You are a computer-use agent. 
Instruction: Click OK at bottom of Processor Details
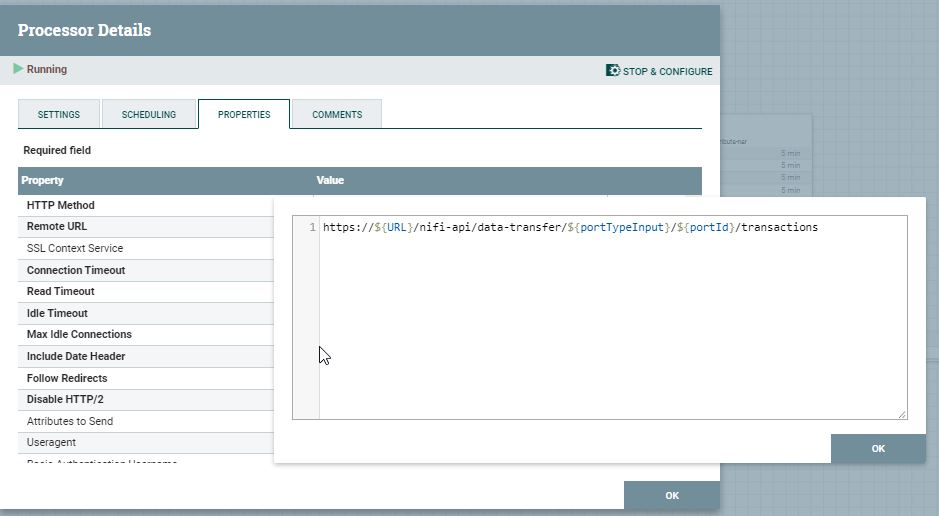pos(672,496)
